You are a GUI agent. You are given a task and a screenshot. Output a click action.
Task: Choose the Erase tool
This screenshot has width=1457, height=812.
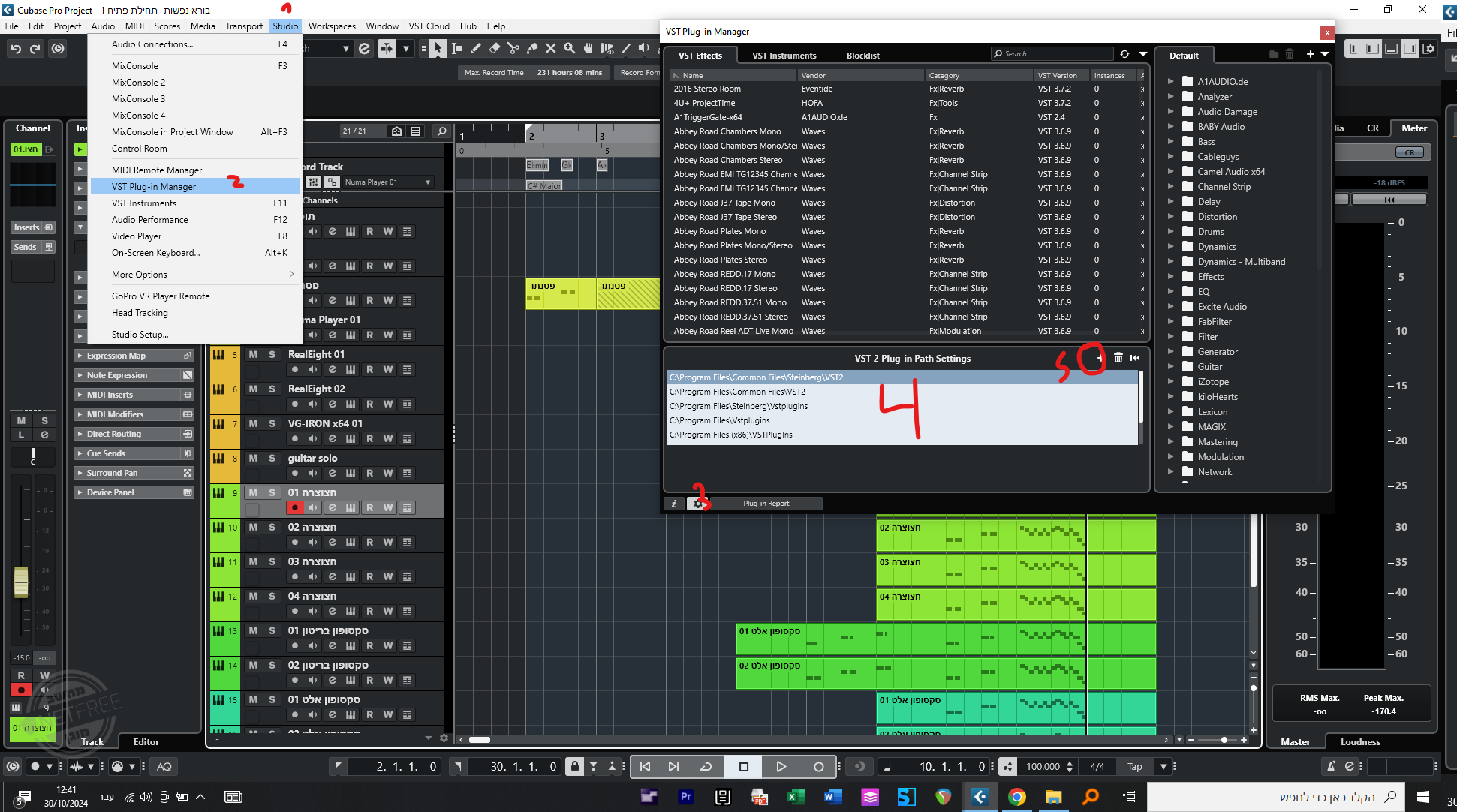[x=494, y=48]
